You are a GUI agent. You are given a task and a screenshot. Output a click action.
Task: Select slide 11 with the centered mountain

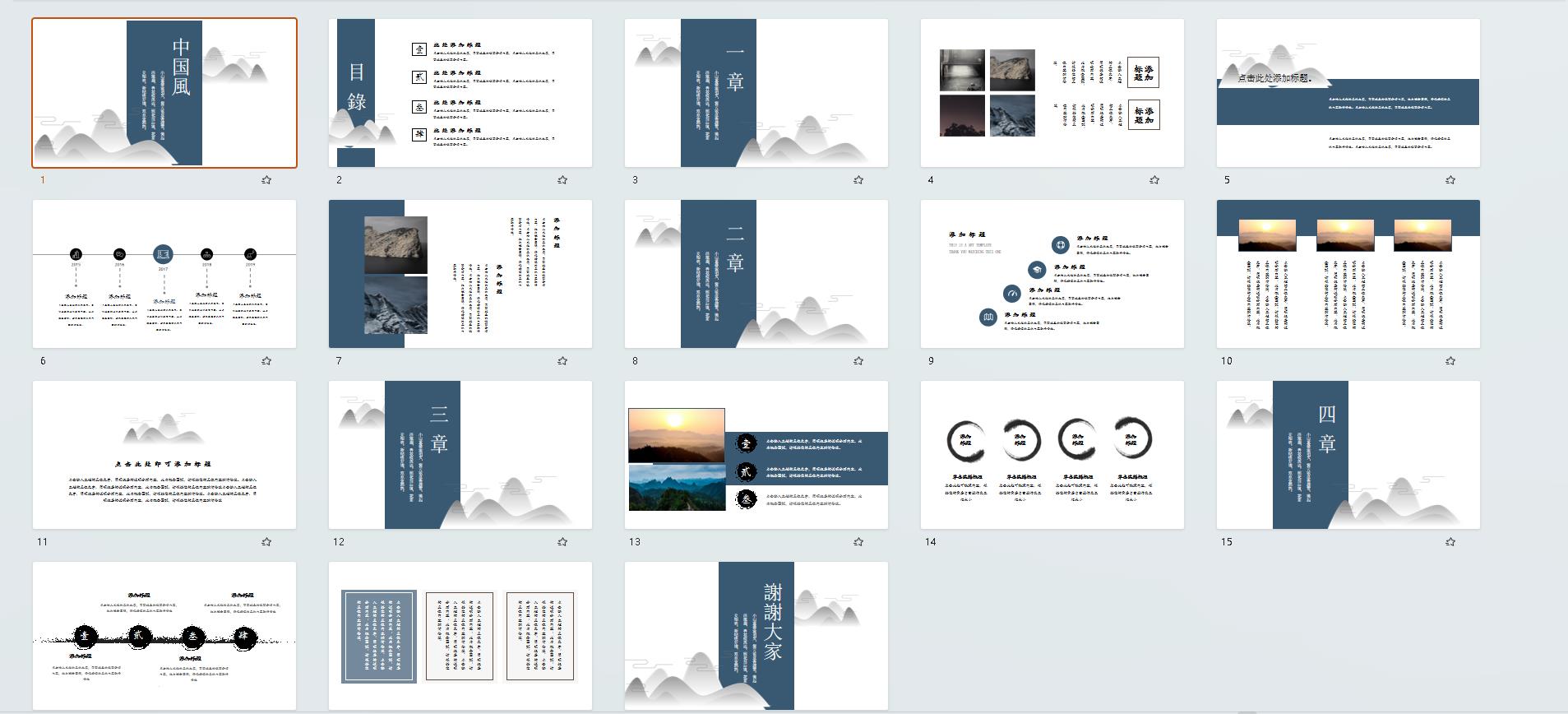(164, 455)
